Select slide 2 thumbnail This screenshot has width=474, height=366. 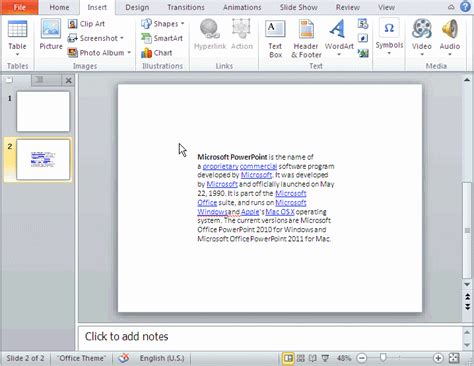[43, 159]
